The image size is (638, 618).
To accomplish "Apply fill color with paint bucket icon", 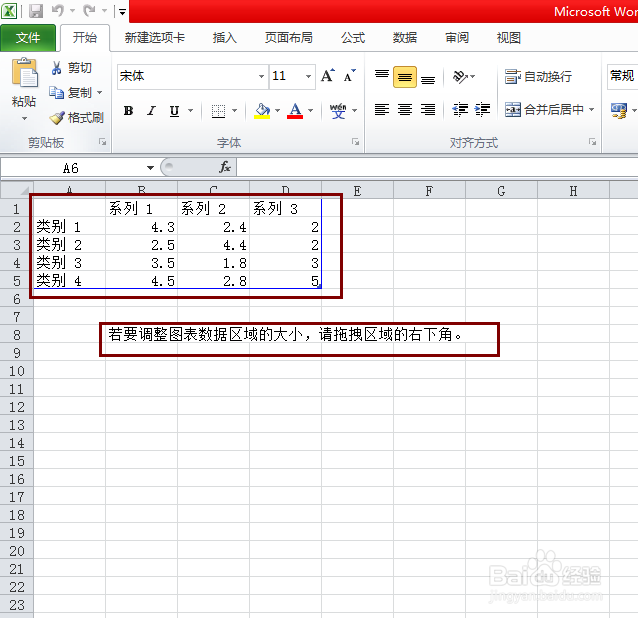I will (x=262, y=110).
